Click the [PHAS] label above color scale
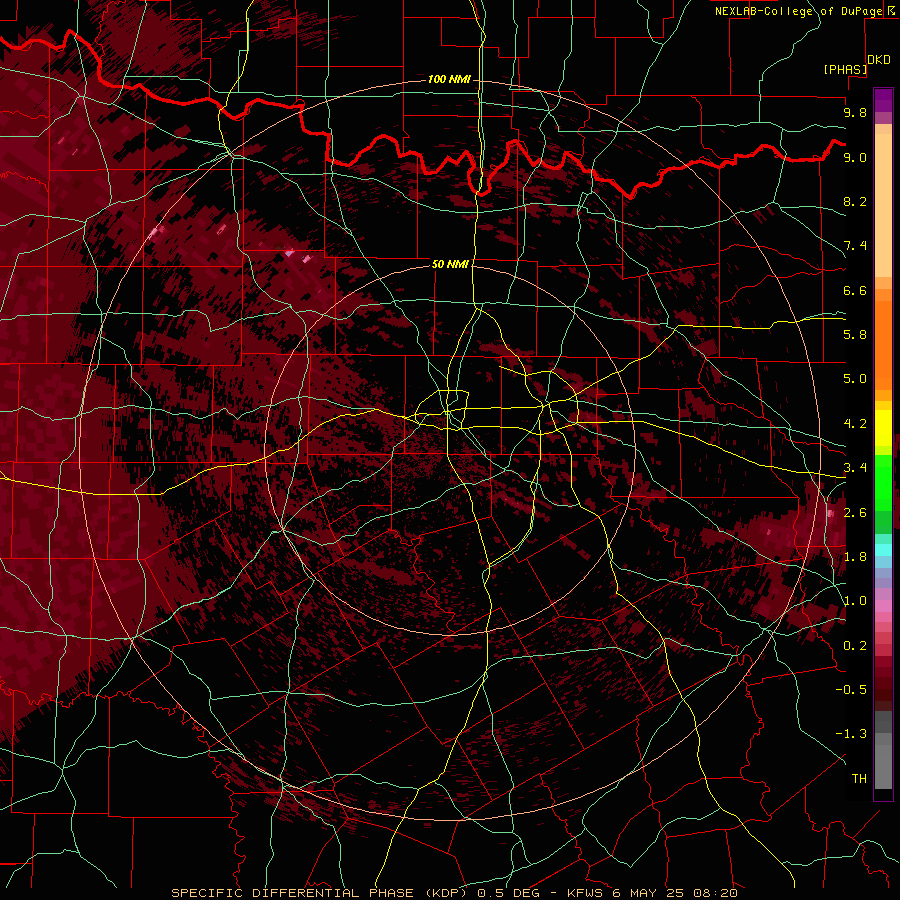900x900 pixels. pyautogui.click(x=845, y=69)
